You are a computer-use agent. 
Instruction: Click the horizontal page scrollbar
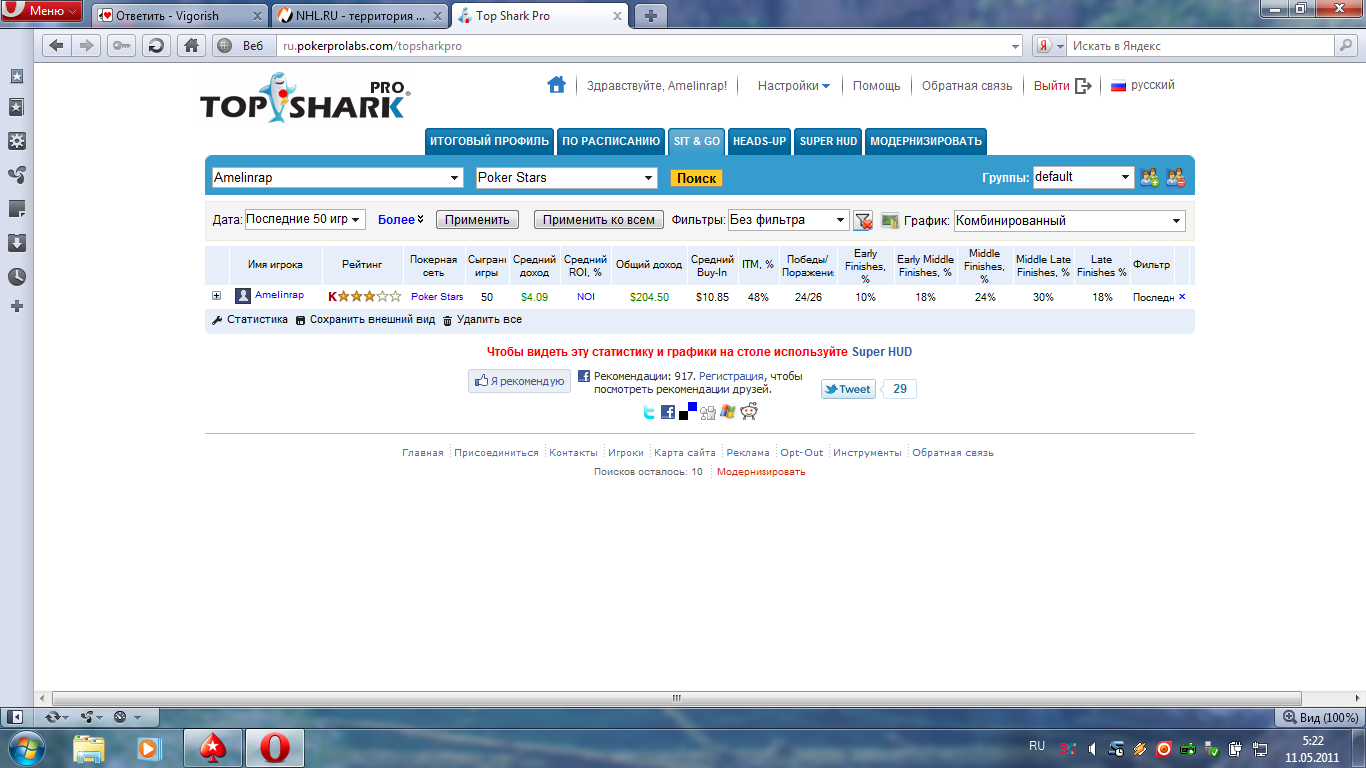click(x=676, y=698)
